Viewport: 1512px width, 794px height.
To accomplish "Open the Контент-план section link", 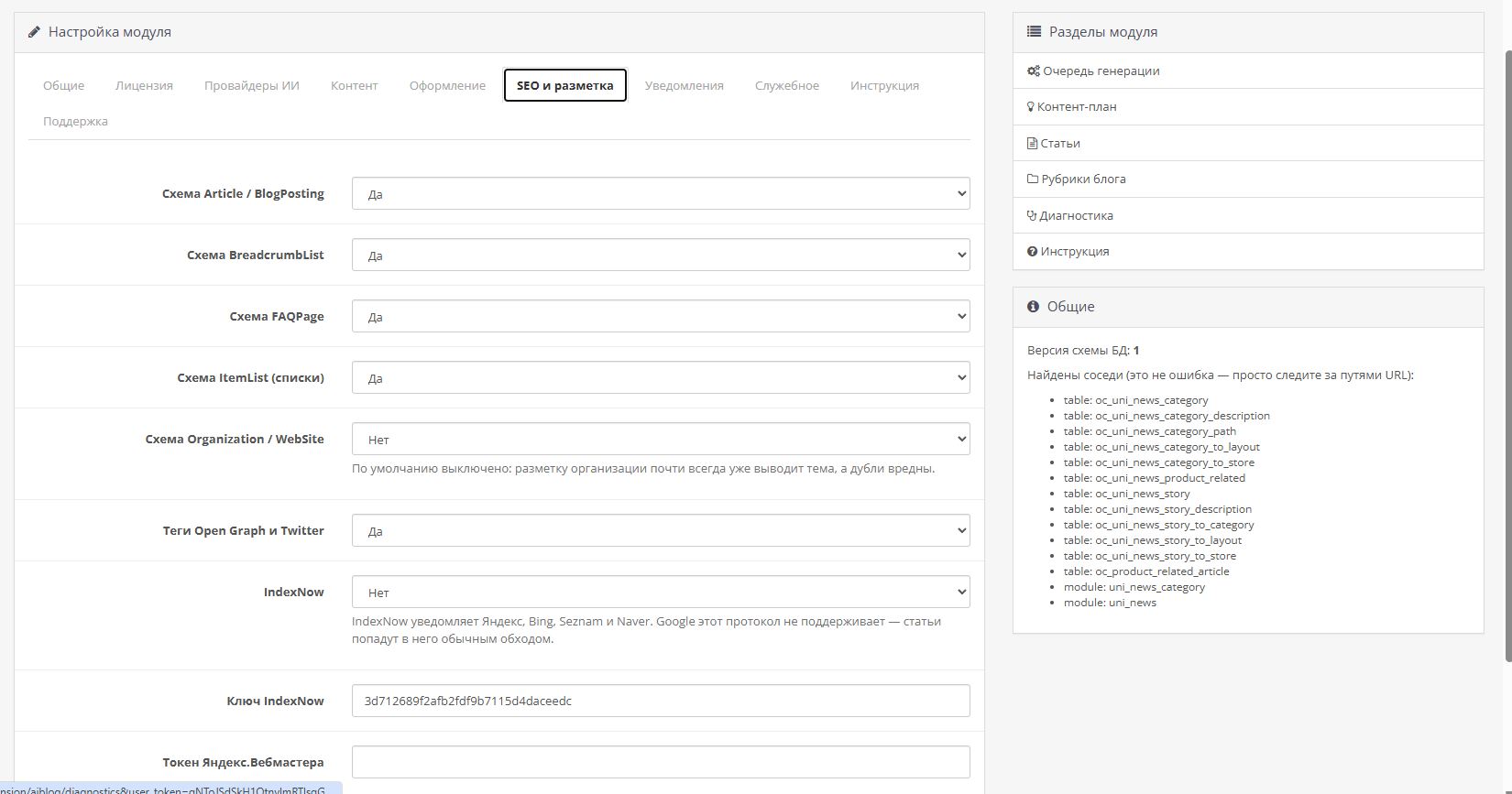I will pyautogui.click(x=1248, y=106).
